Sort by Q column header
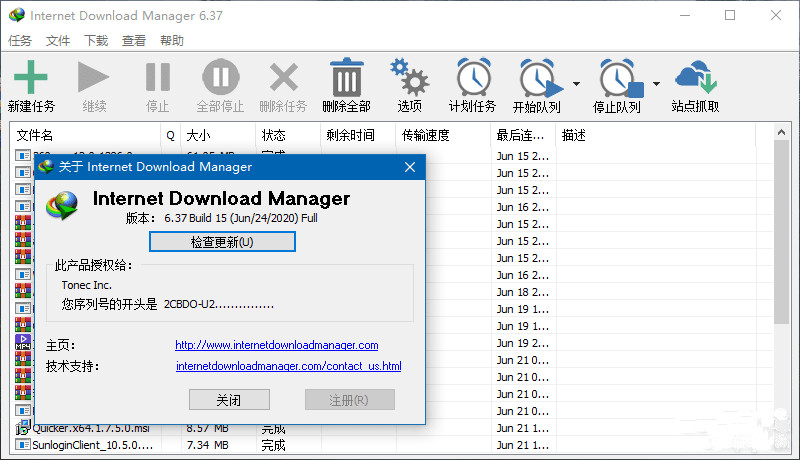 coord(170,135)
